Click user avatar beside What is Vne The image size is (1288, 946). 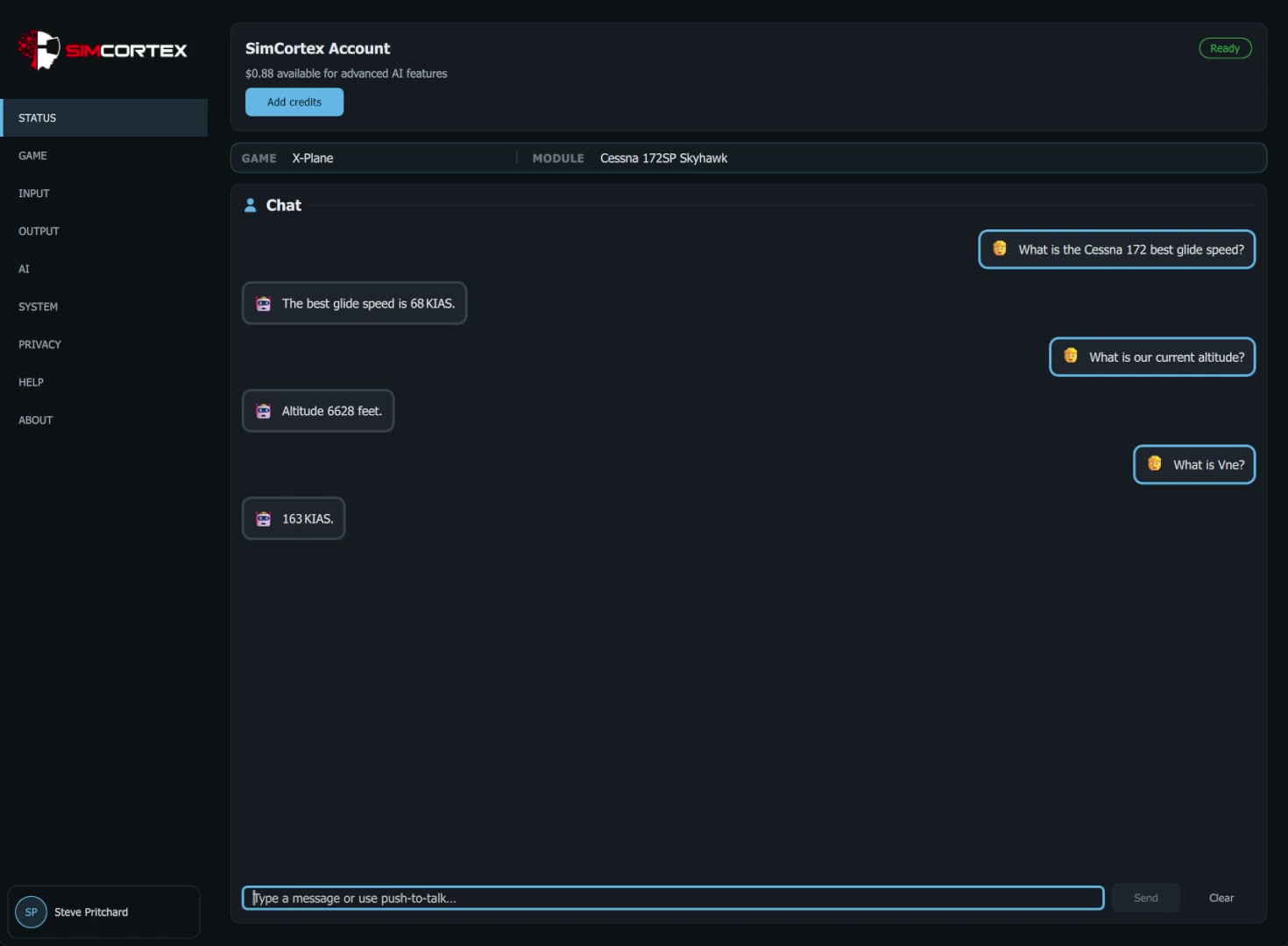pyautogui.click(x=1155, y=464)
